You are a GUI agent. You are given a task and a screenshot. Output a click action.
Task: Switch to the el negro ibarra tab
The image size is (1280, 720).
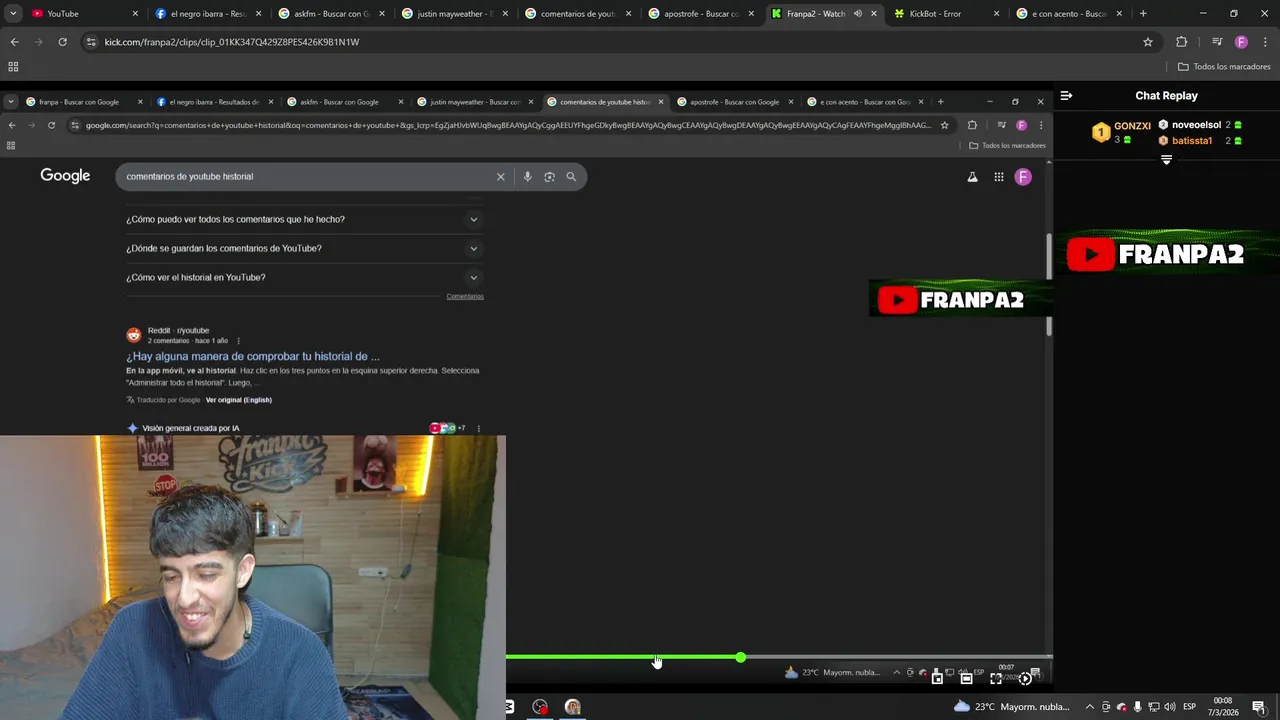click(208, 14)
